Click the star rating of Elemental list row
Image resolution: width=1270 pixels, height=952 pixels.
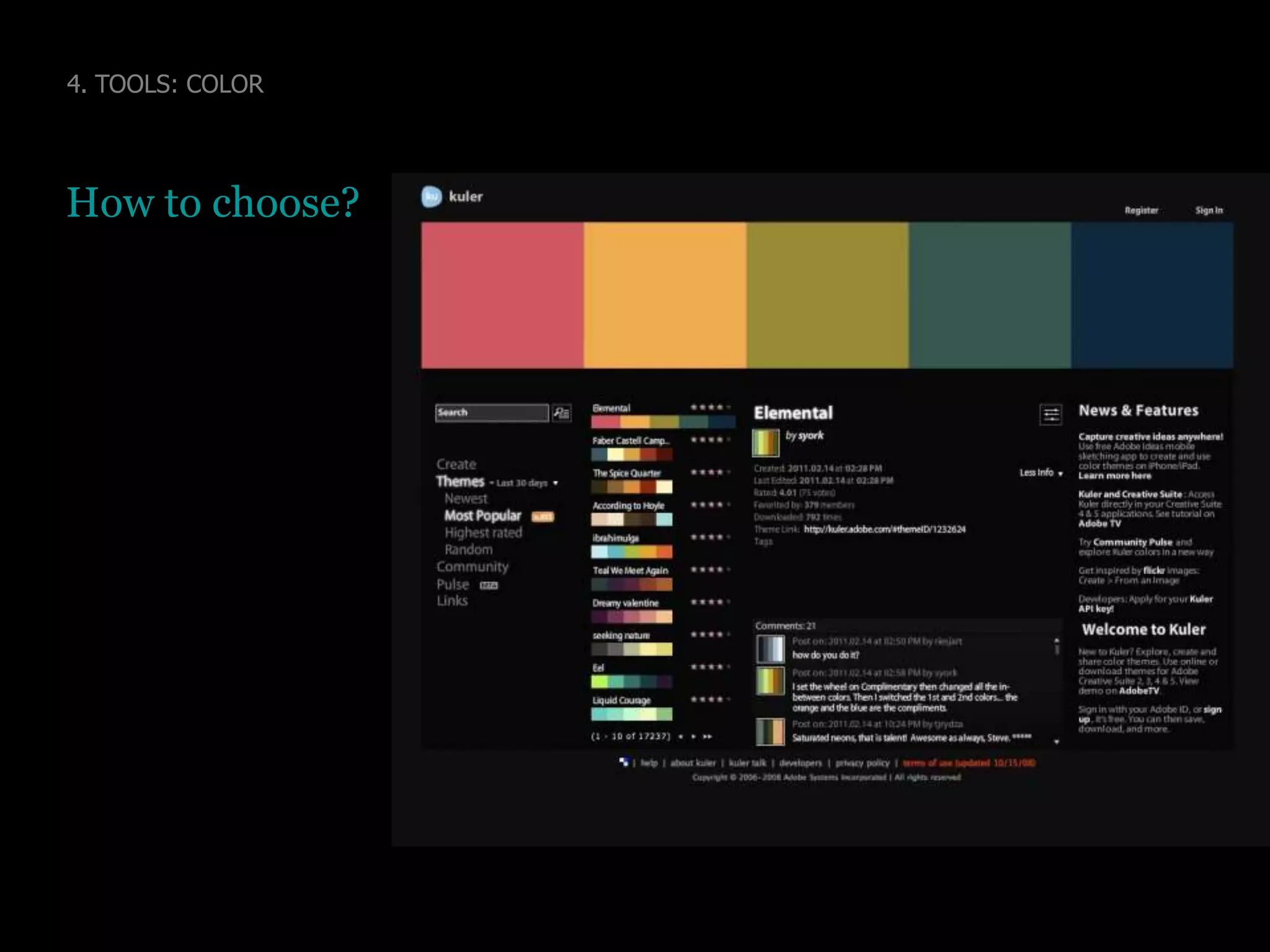click(x=711, y=407)
